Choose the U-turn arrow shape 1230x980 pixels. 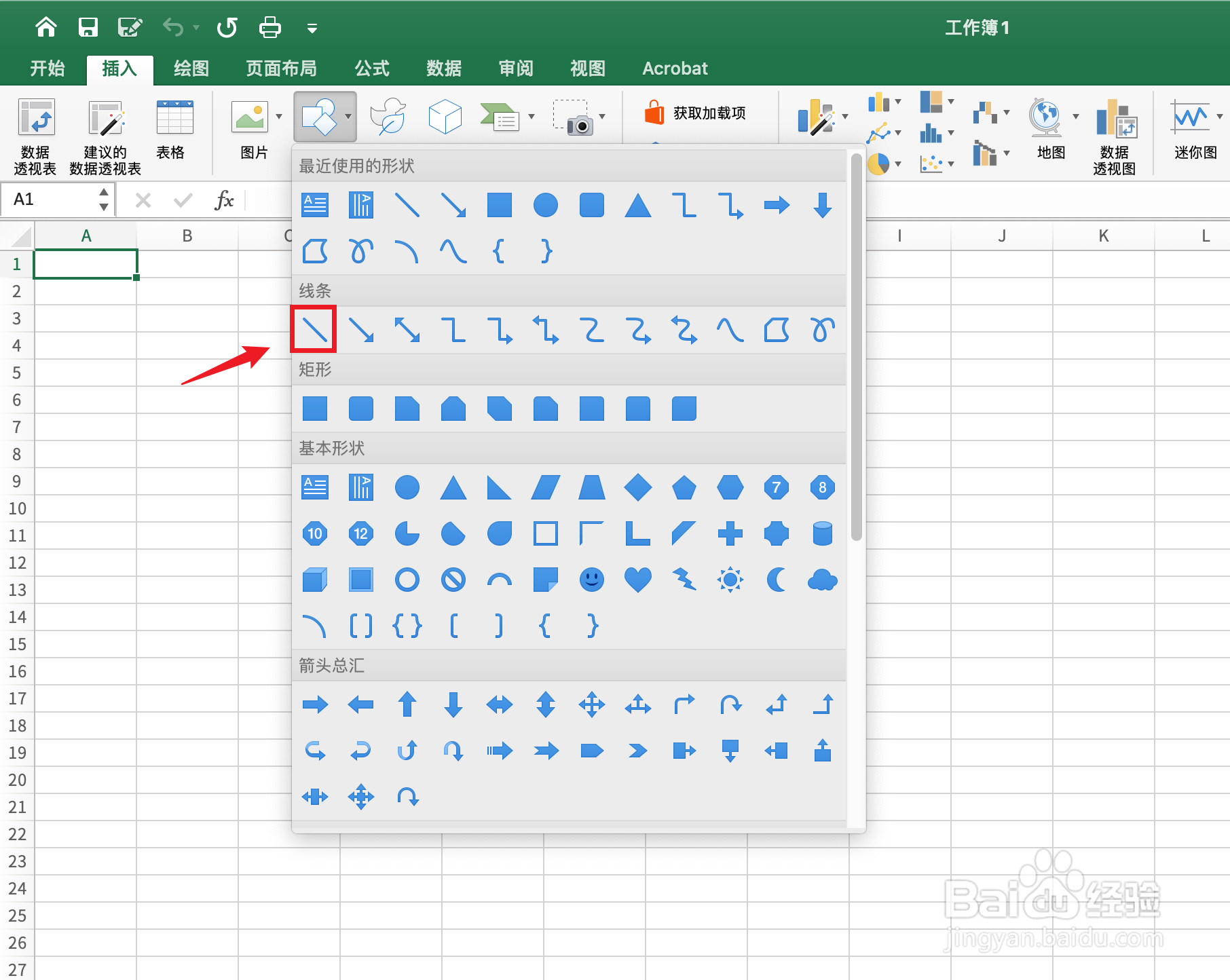click(x=730, y=704)
